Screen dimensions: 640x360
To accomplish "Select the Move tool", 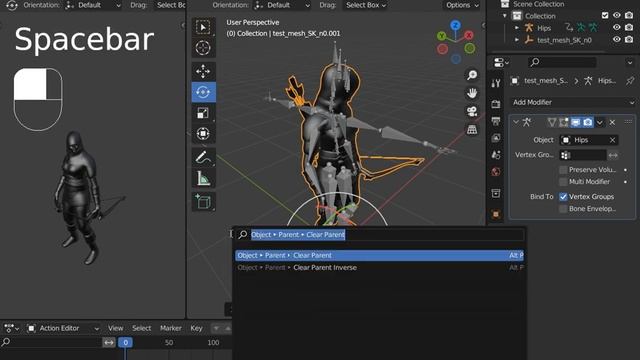I will pyautogui.click(x=203, y=71).
